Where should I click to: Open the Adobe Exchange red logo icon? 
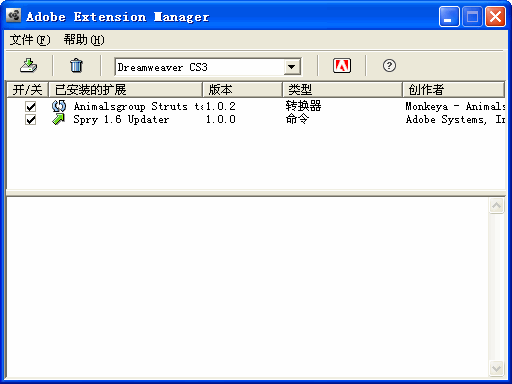tap(342, 66)
